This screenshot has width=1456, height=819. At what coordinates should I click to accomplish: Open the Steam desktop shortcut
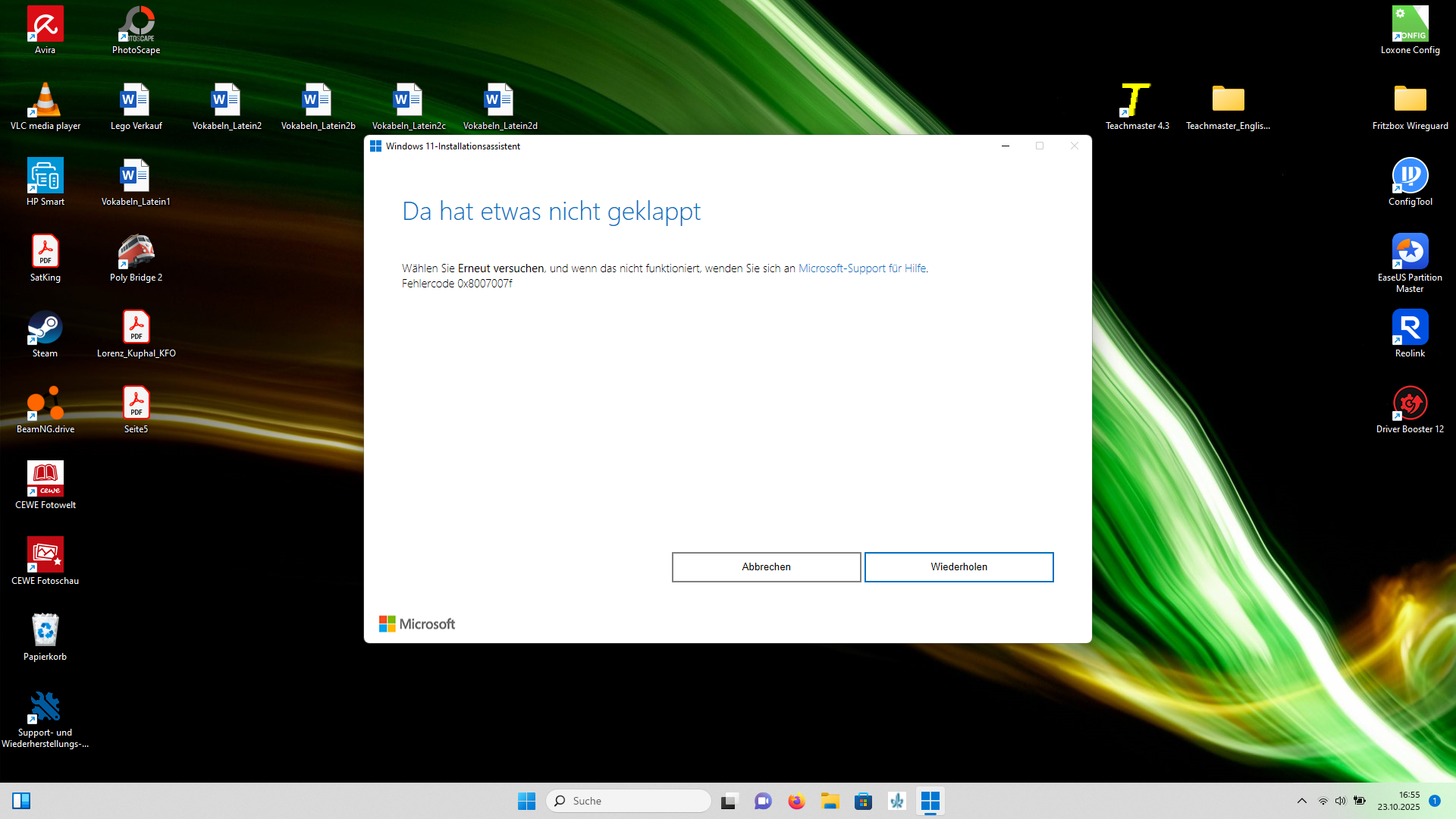click(45, 334)
